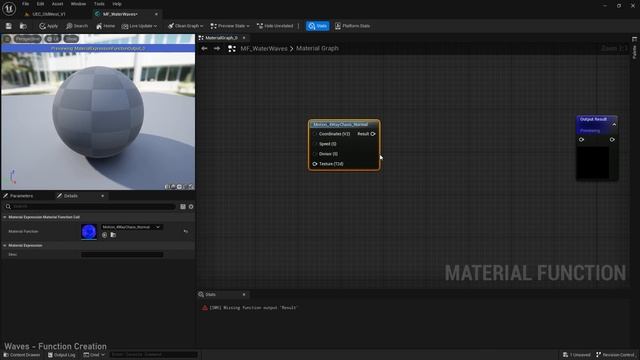
Task: Click the graph icon beside the breadcrumb
Action: pos(232,49)
